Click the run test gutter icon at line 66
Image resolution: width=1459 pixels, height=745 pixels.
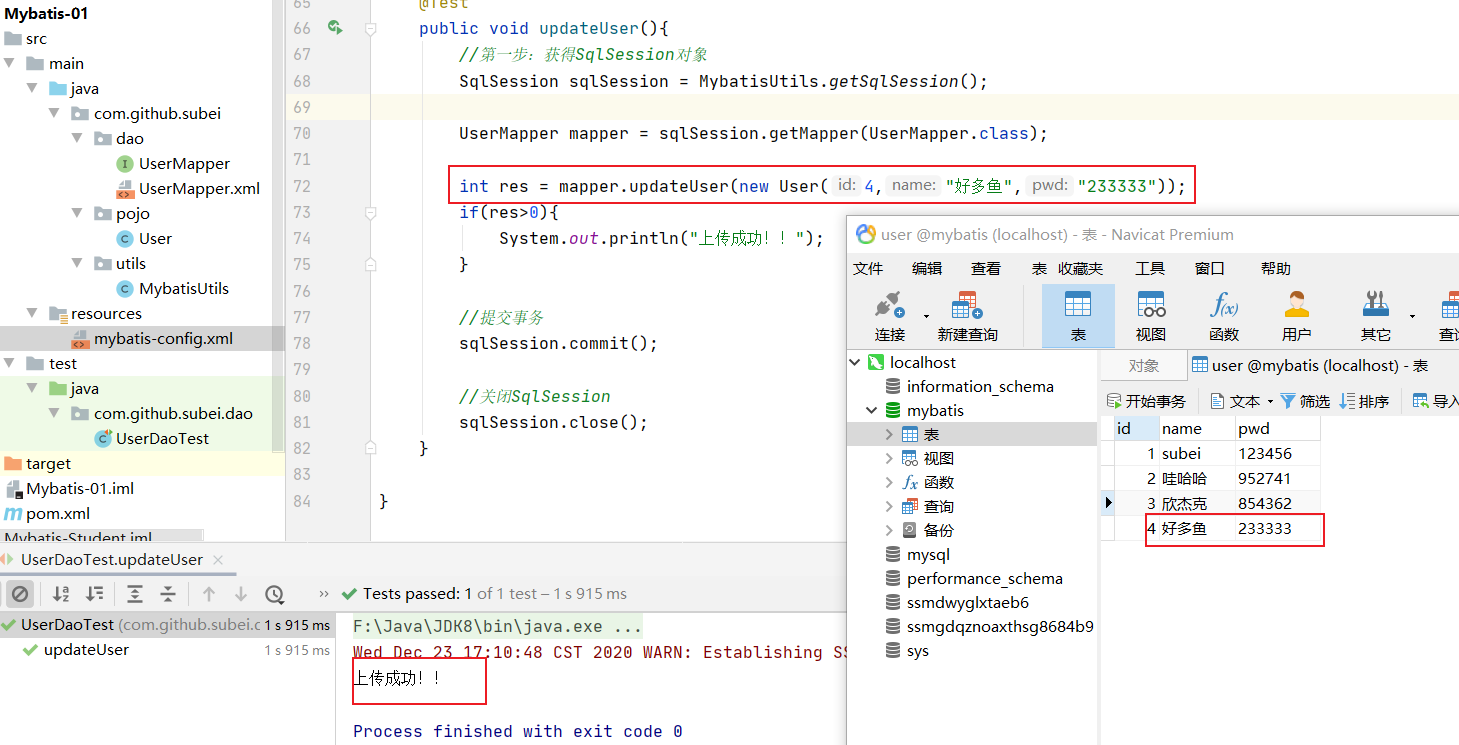(x=335, y=28)
